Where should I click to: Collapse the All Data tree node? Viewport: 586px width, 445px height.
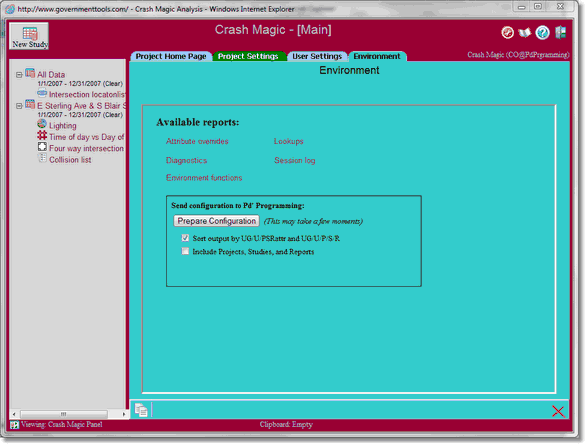tap(19, 75)
